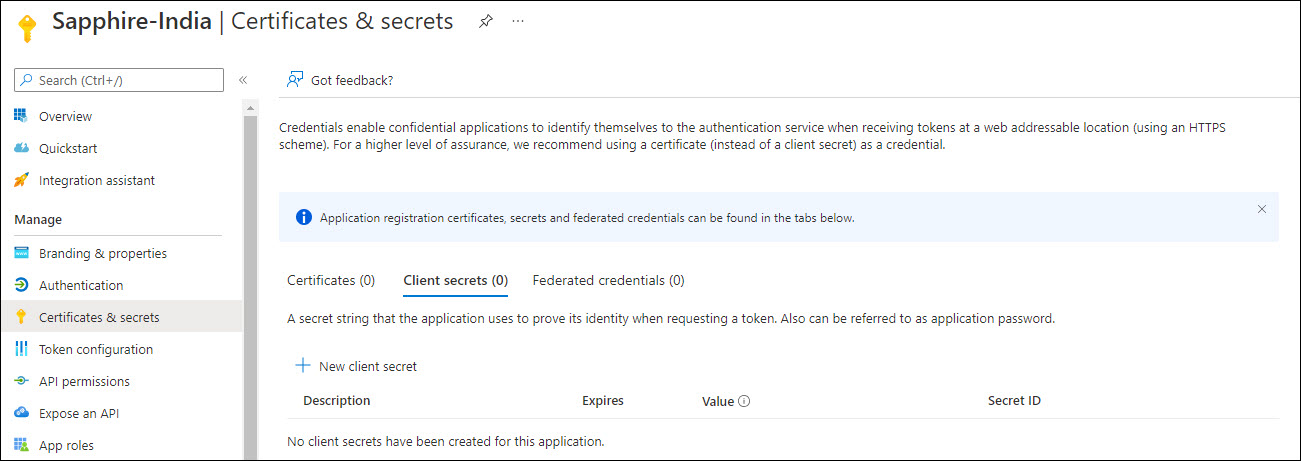Viewport: 1301px width, 461px height.
Task: Open the Federated credentials (0) tab
Action: (608, 281)
